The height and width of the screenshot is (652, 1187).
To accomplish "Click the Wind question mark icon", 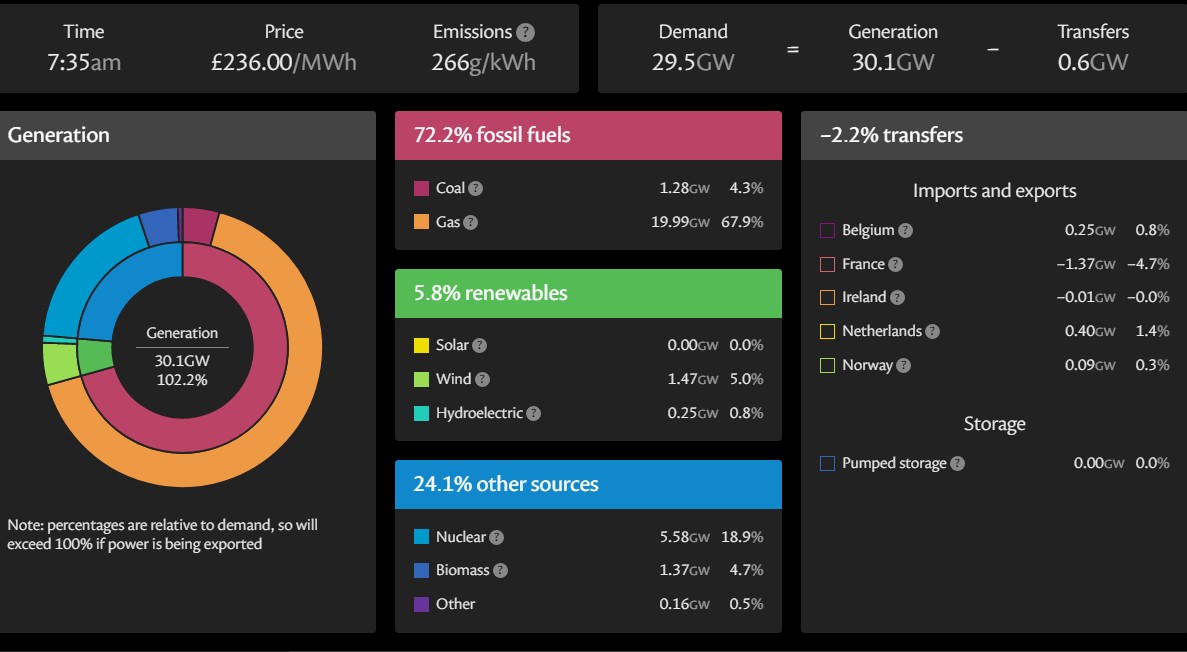I will click(x=483, y=379).
